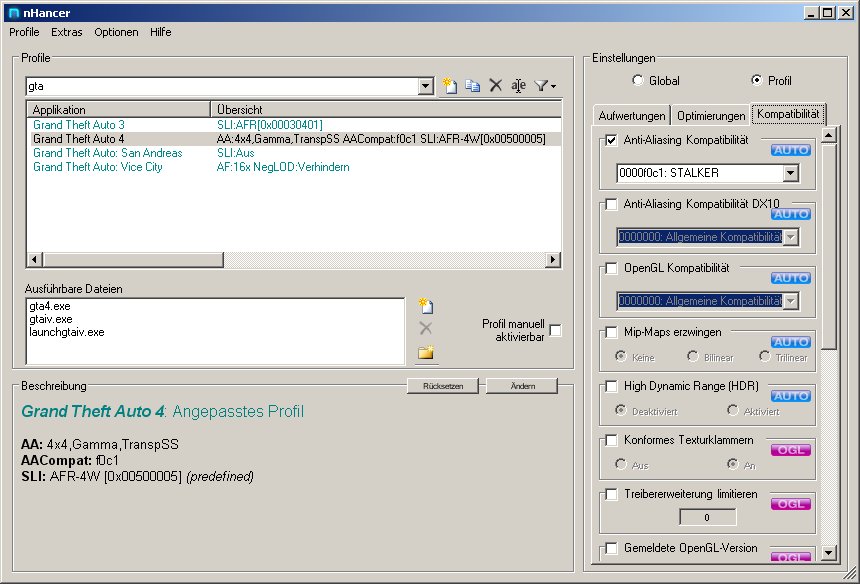Screen dimensions: 860x584
Task: Click AUTO badge for OpenGL Kompatibilität
Action: (791, 278)
